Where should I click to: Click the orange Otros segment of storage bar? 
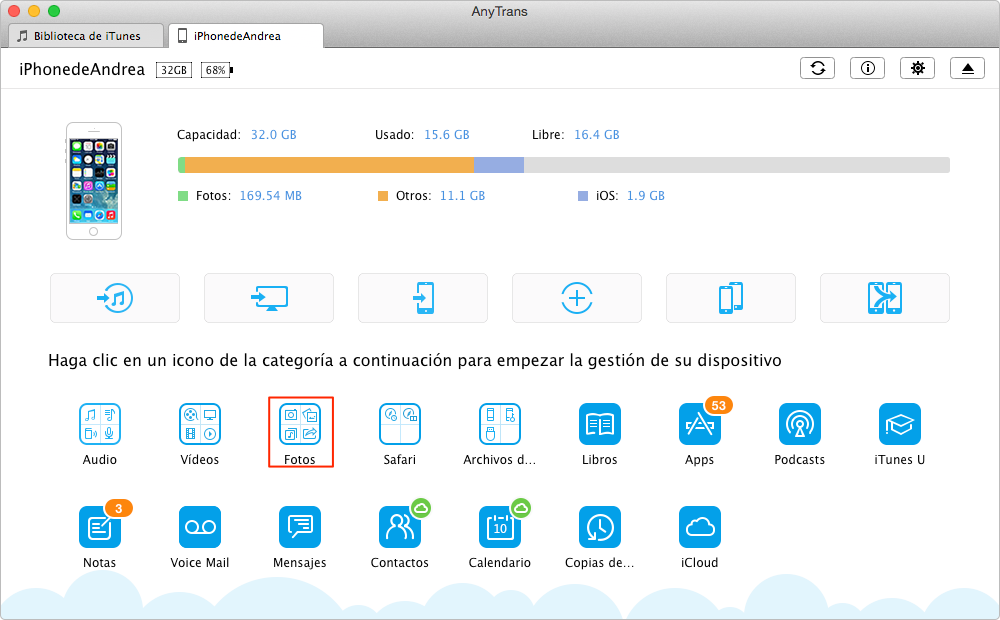(x=329, y=165)
